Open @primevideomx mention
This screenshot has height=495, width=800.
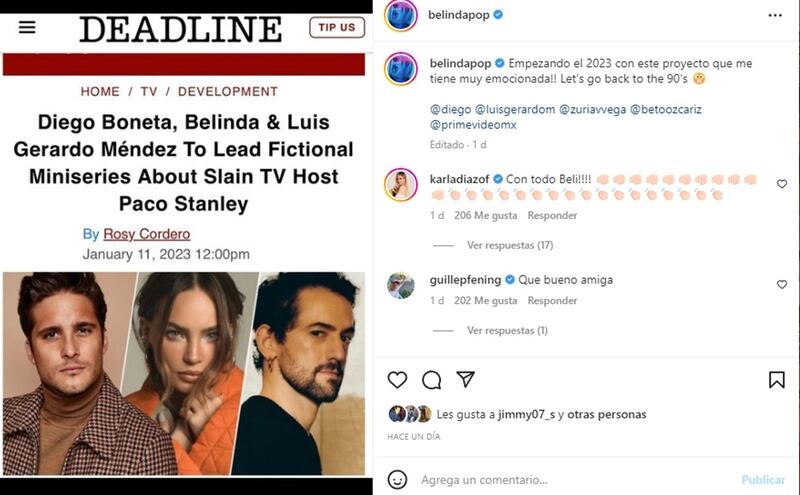click(x=473, y=125)
